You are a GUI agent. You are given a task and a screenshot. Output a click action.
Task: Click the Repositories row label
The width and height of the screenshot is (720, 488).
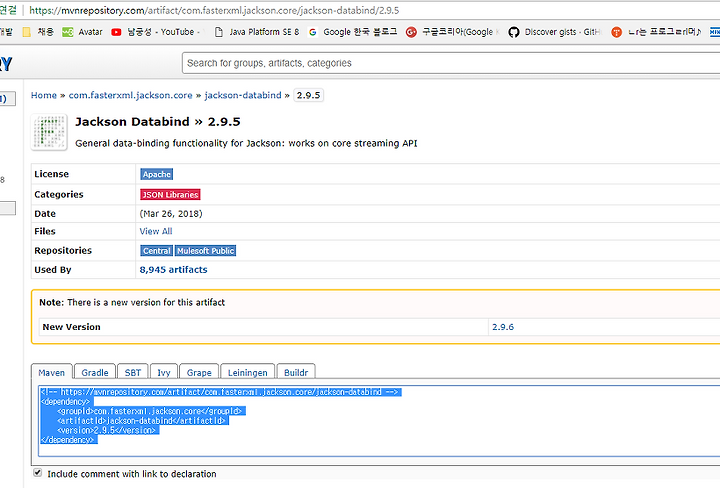pyautogui.click(x=63, y=251)
